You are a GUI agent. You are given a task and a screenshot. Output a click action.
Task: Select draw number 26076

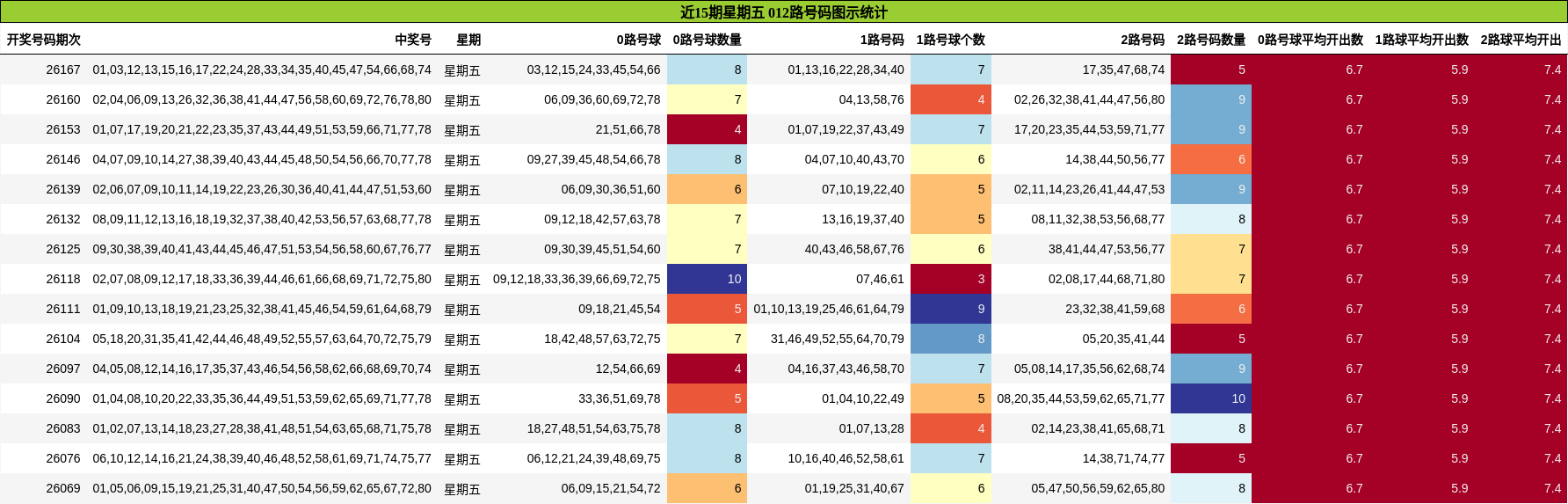[x=63, y=458]
